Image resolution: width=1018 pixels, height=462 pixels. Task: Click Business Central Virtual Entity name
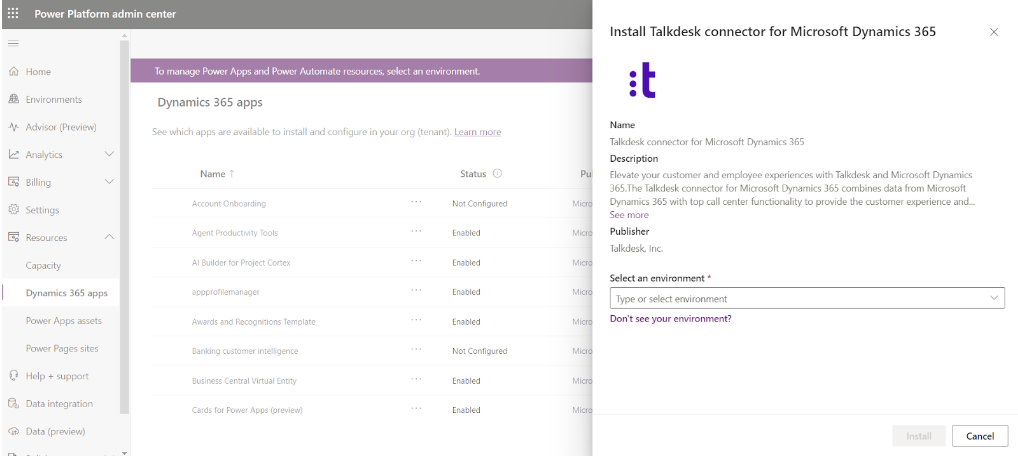click(x=244, y=381)
